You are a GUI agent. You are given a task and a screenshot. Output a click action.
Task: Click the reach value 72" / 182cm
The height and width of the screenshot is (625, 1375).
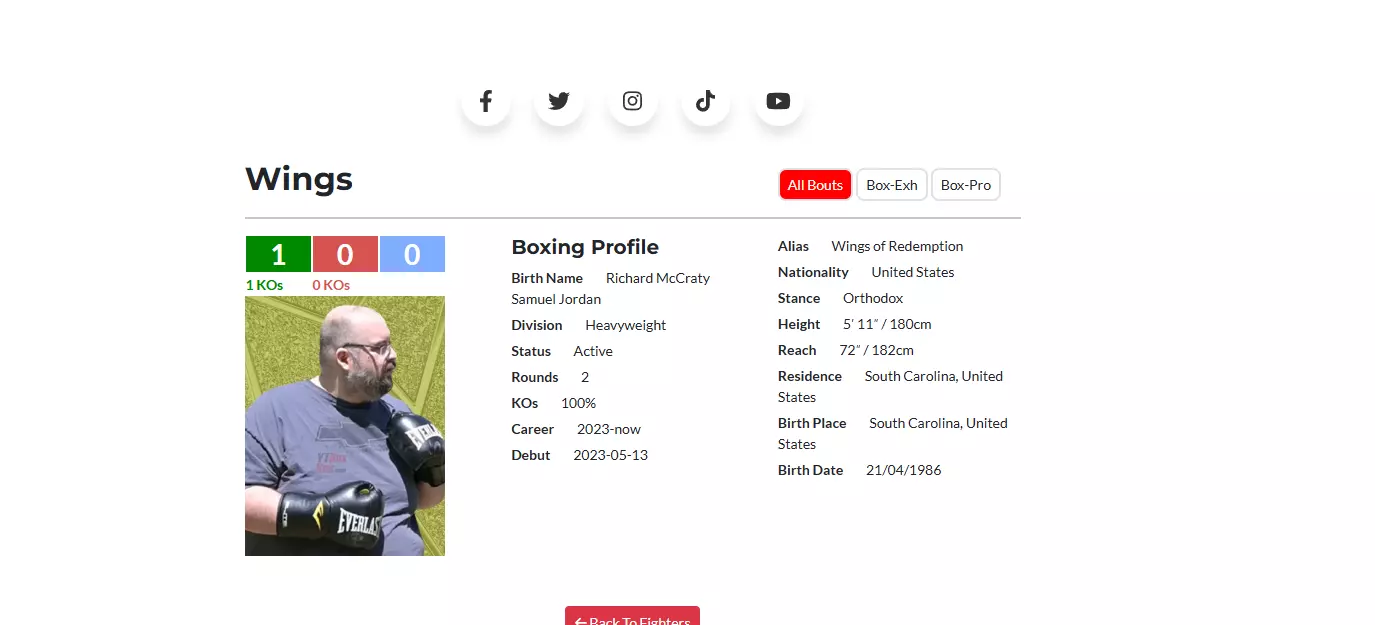pyautogui.click(x=876, y=350)
